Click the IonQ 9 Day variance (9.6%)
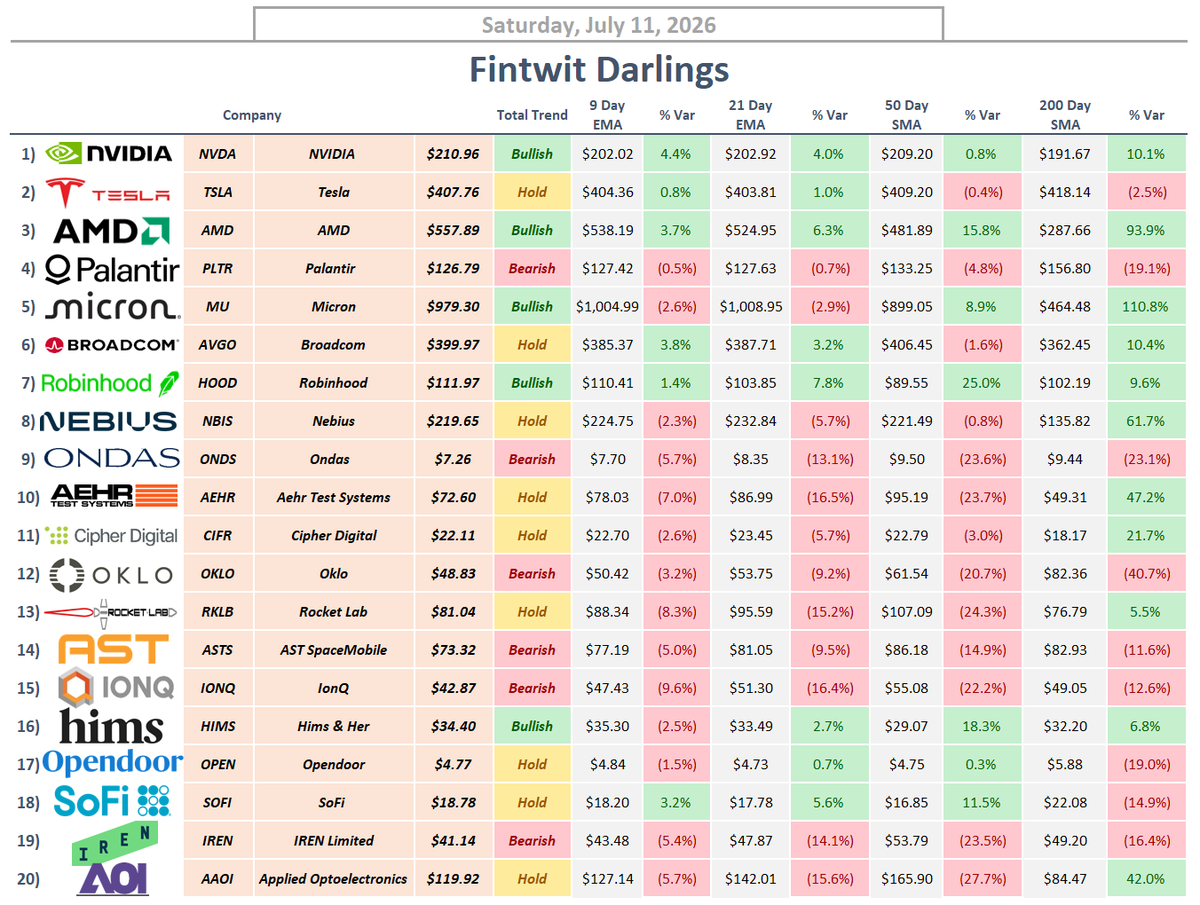1200x905 pixels. click(678, 688)
